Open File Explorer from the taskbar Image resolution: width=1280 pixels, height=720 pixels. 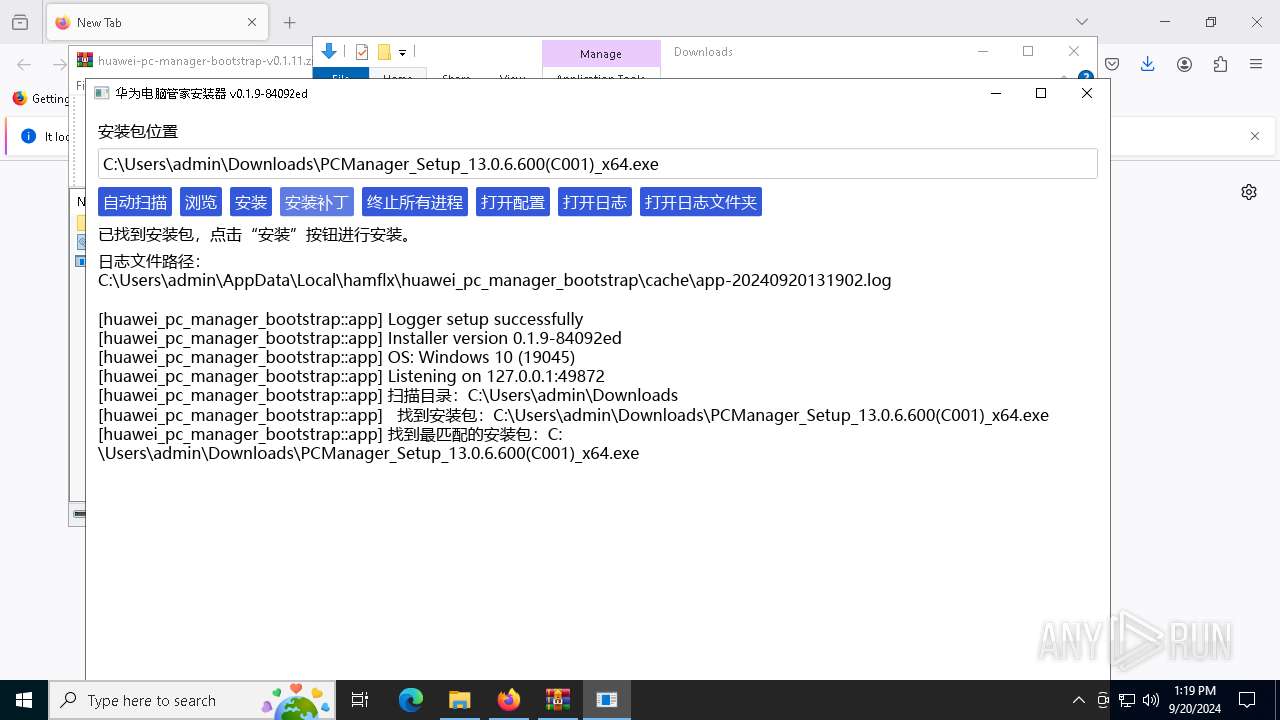(459, 700)
